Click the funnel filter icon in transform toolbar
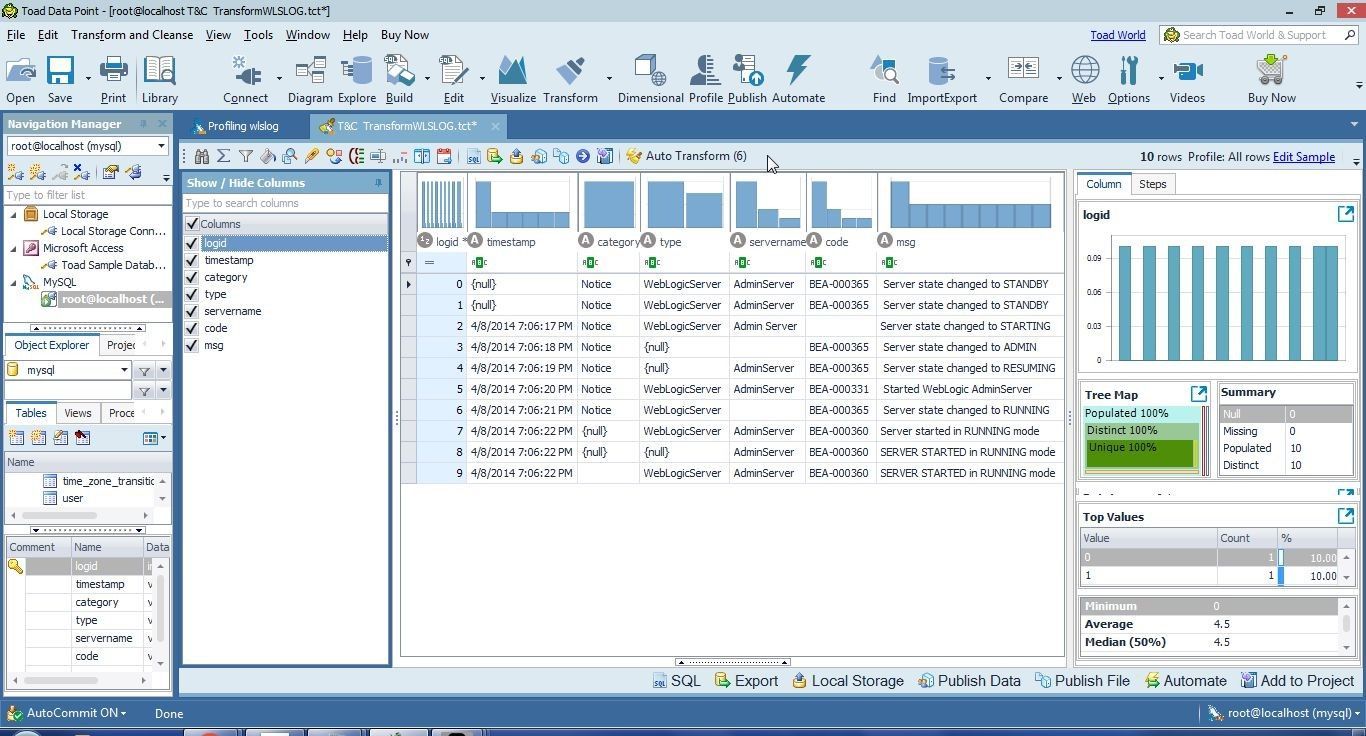 tap(245, 156)
